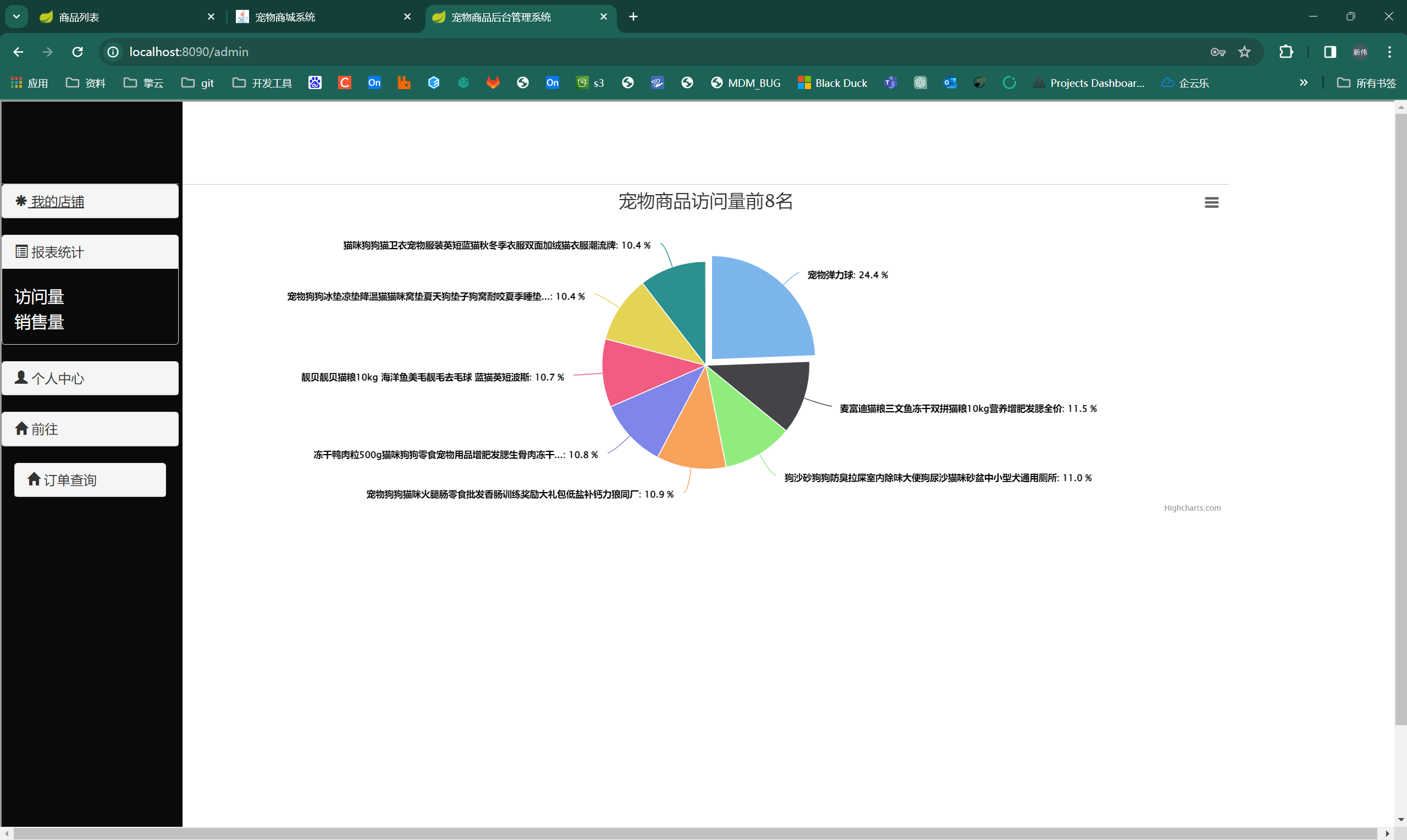
Task: Open the saved passwords key icon
Action: [1217, 52]
